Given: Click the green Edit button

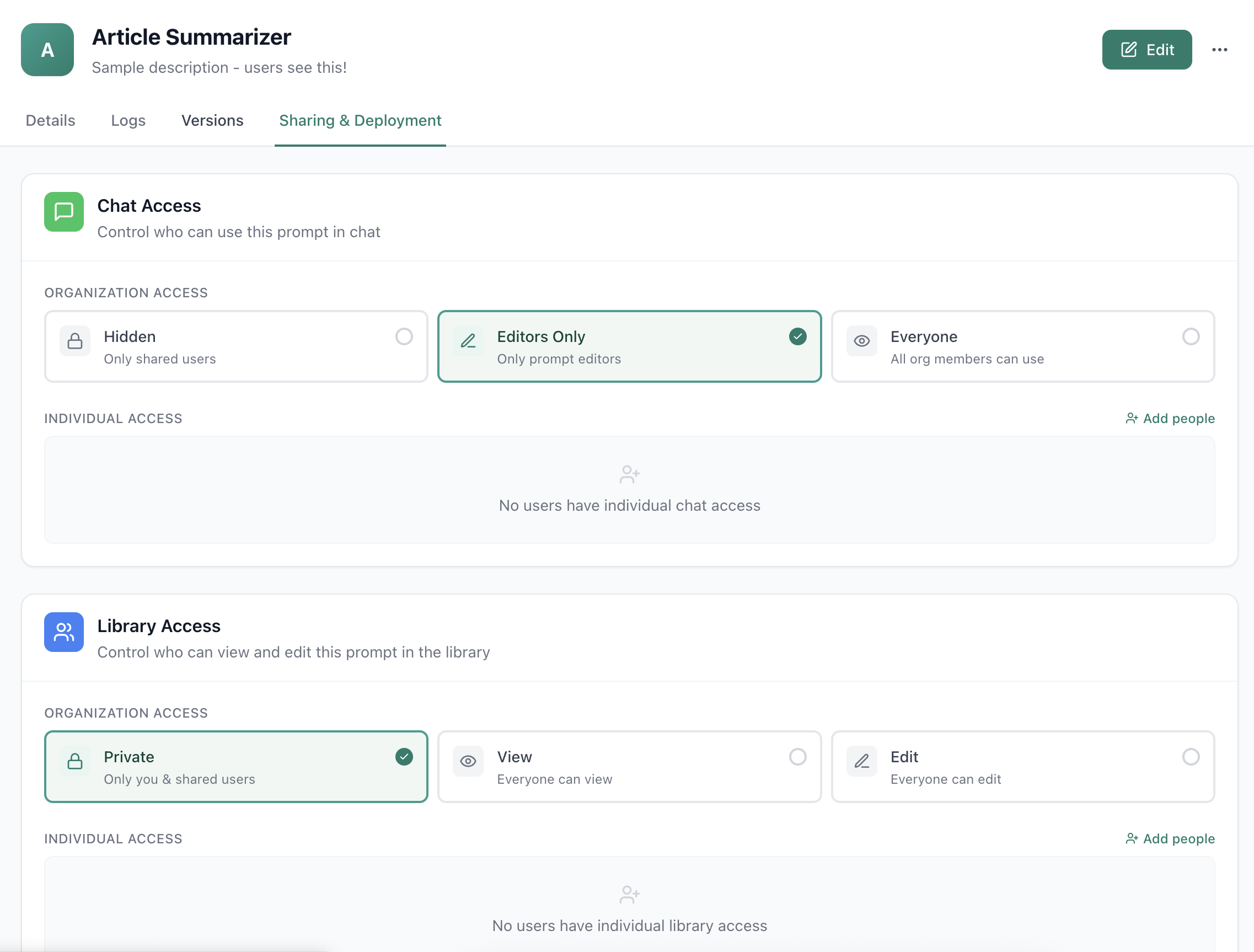Looking at the screenshot, I should [x=1147, y=49].
